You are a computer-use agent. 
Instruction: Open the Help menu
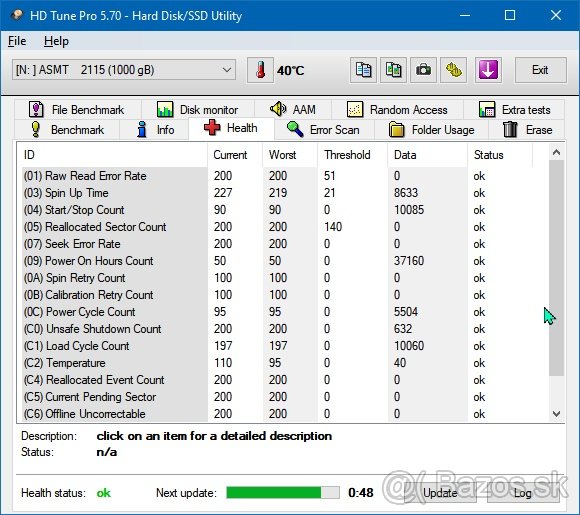pyautogui.click(x=56, y=41)
